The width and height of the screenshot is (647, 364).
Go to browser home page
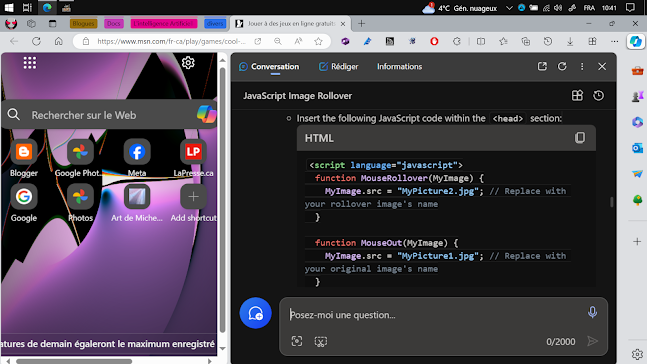point(59,41)
